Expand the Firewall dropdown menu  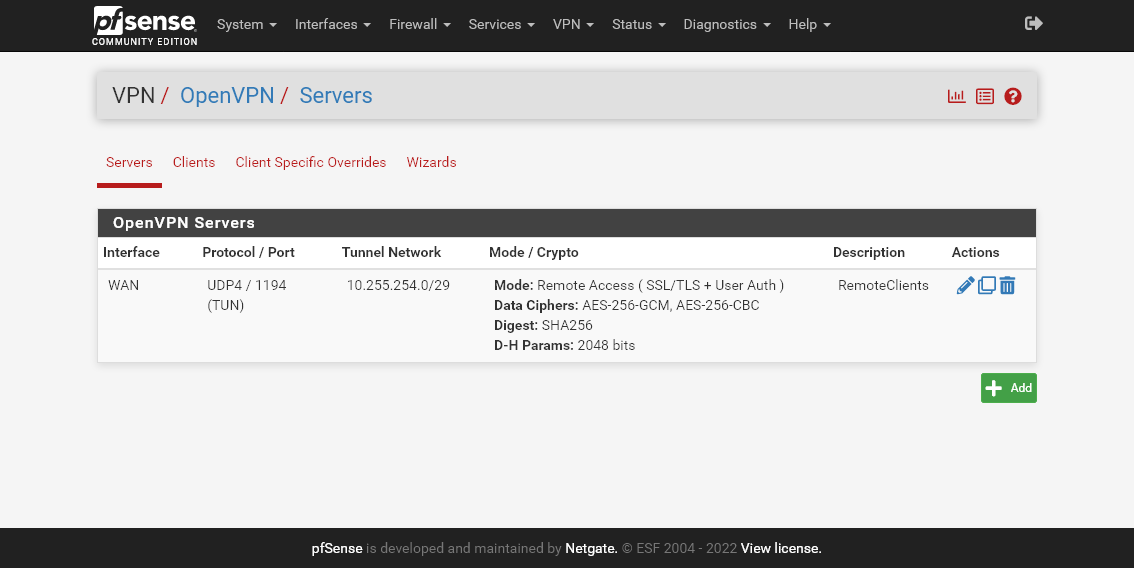[x=419, y=24]
